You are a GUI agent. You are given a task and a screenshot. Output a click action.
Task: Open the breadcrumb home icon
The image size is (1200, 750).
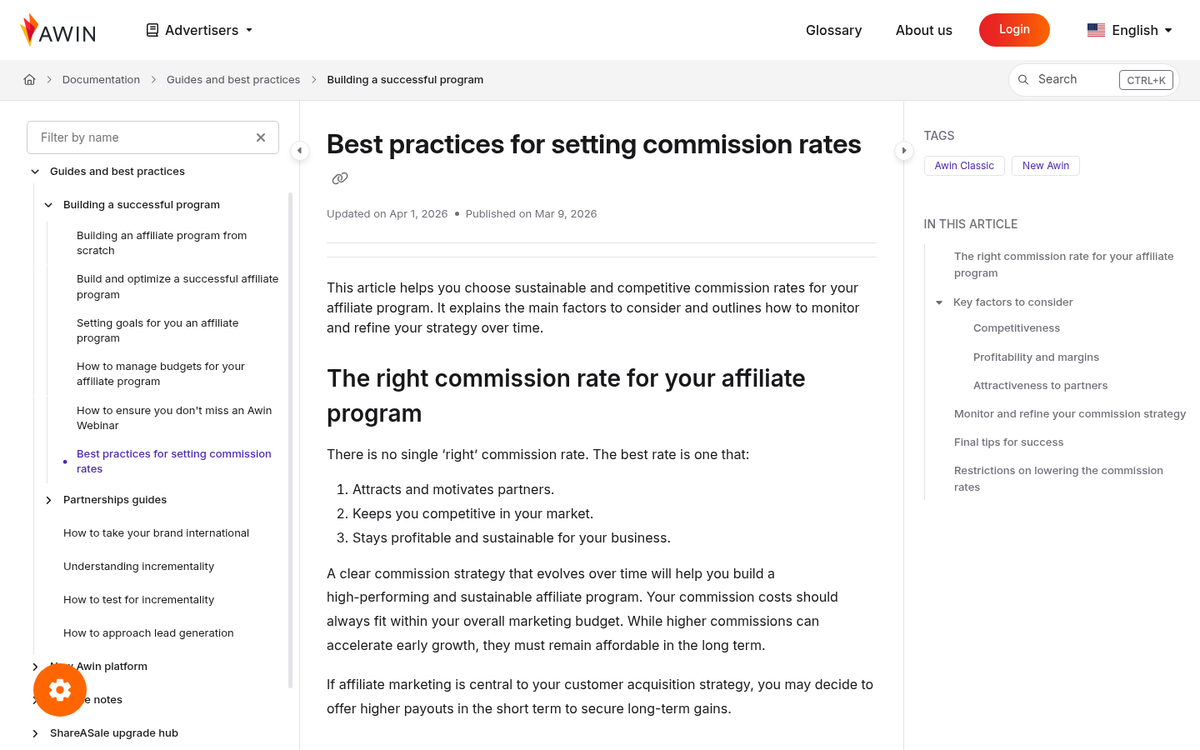coord(29,79)
